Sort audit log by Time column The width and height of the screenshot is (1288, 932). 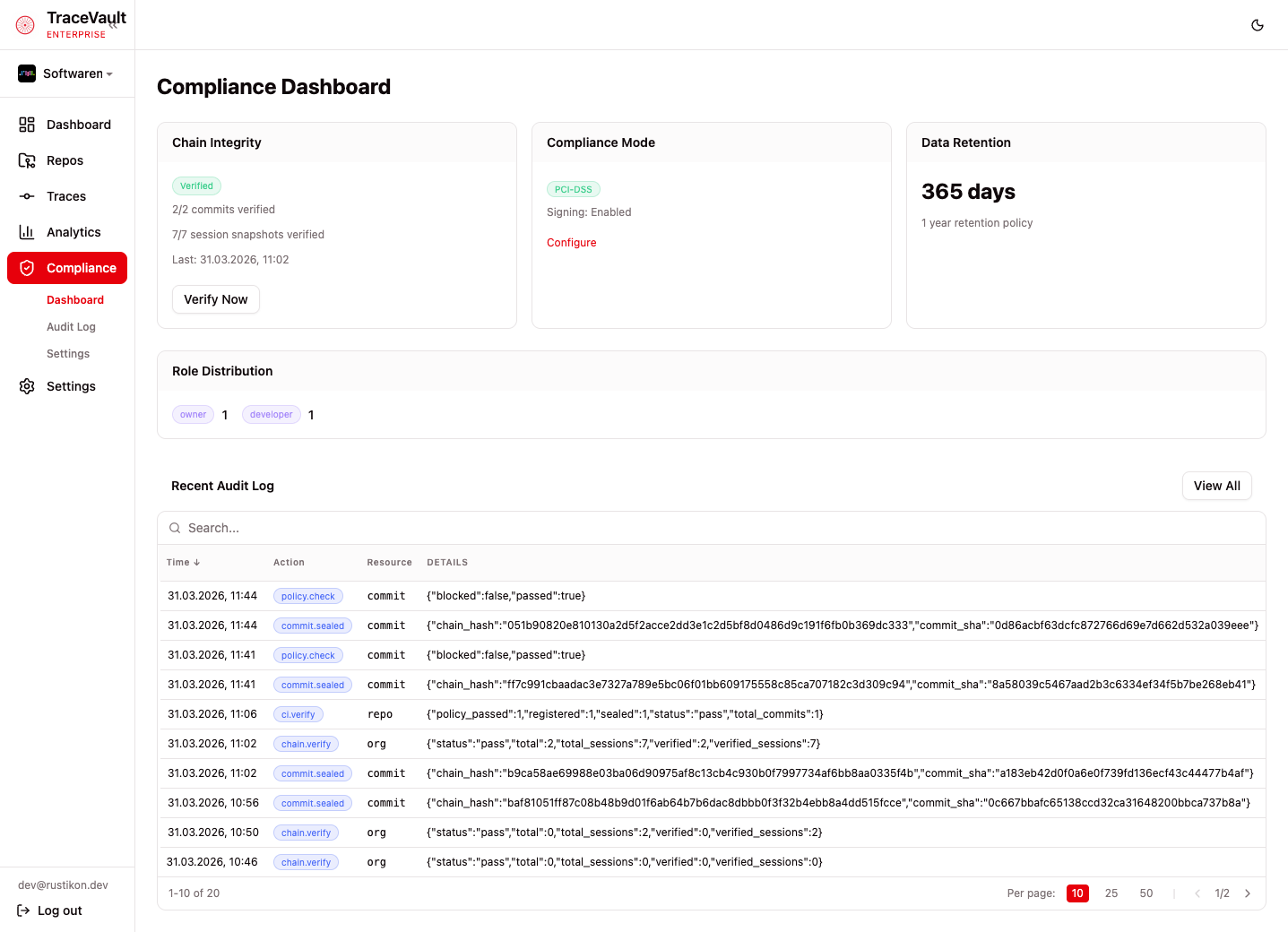(x=183, y=563)
